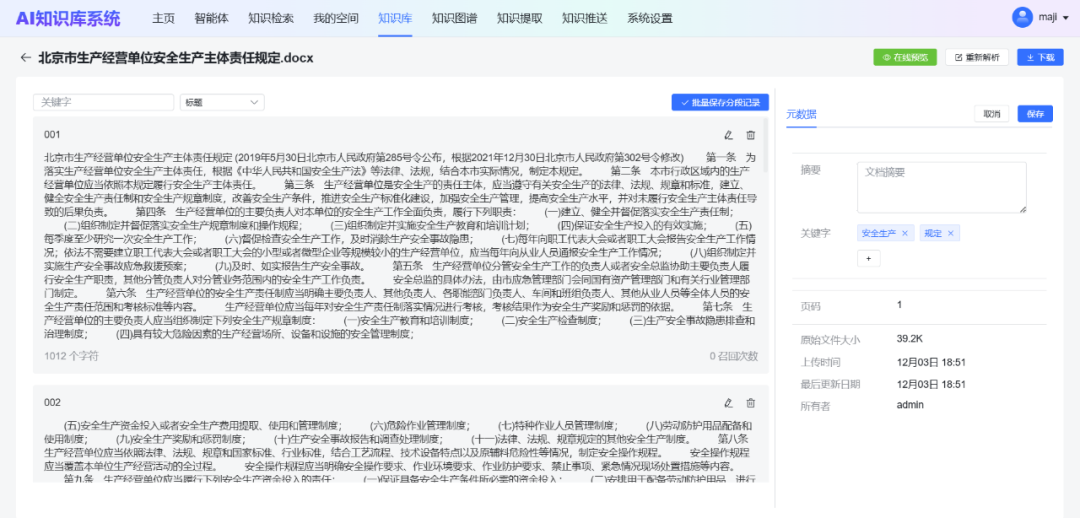Screen dimensions: 1080x518
Task: Click the 取消 button in metadata panel
Action: coord(992,114)
